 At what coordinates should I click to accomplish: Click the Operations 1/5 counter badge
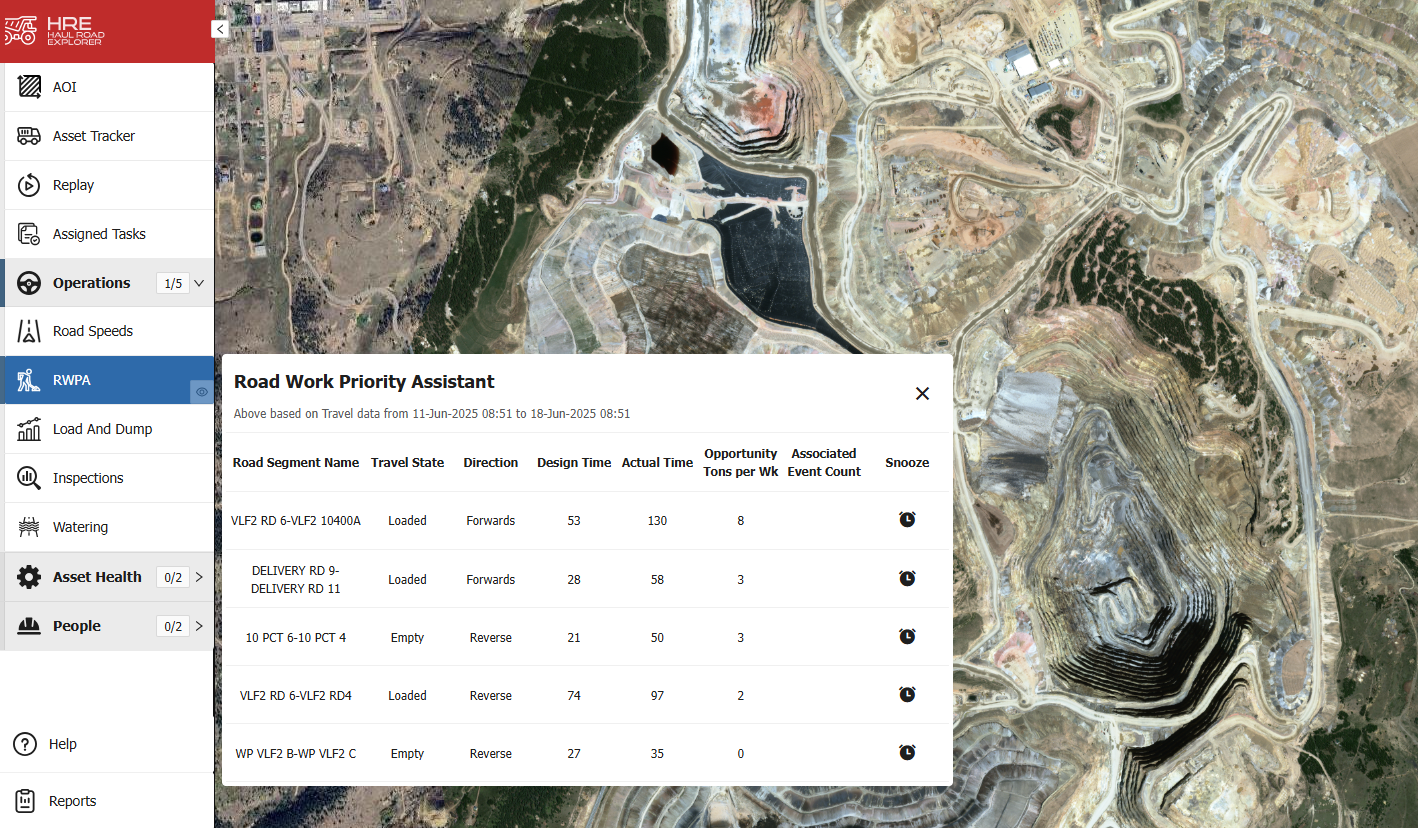pyautogui.click(x=172, y=283)
